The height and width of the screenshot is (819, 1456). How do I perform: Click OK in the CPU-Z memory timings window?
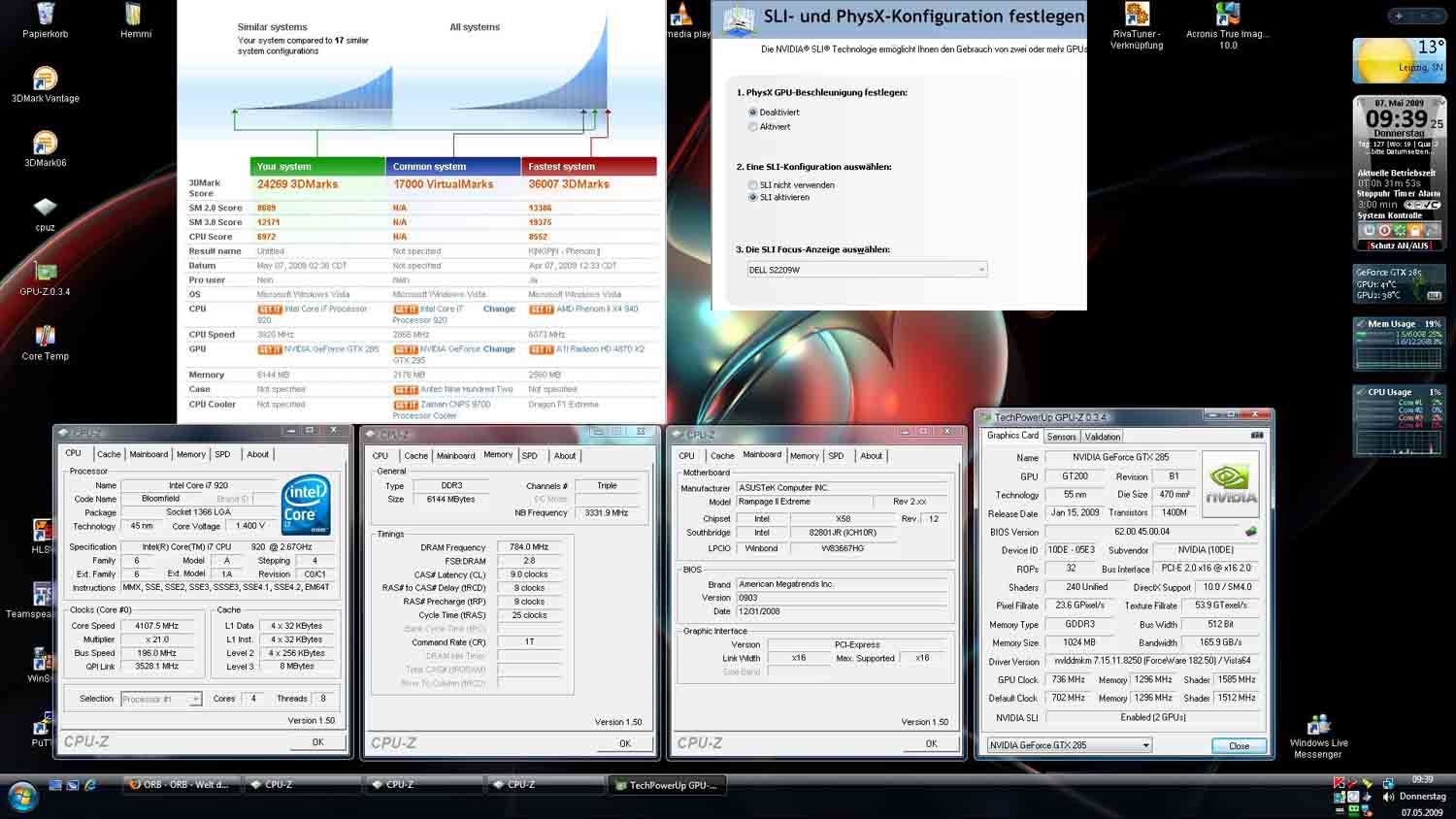point(624,744)
